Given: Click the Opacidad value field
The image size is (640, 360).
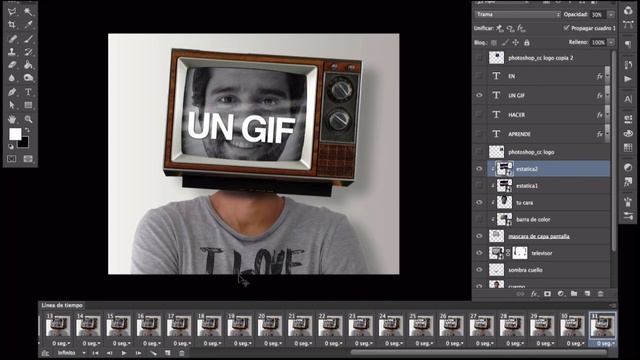Looking at the screenshot, I should [598, 15].
